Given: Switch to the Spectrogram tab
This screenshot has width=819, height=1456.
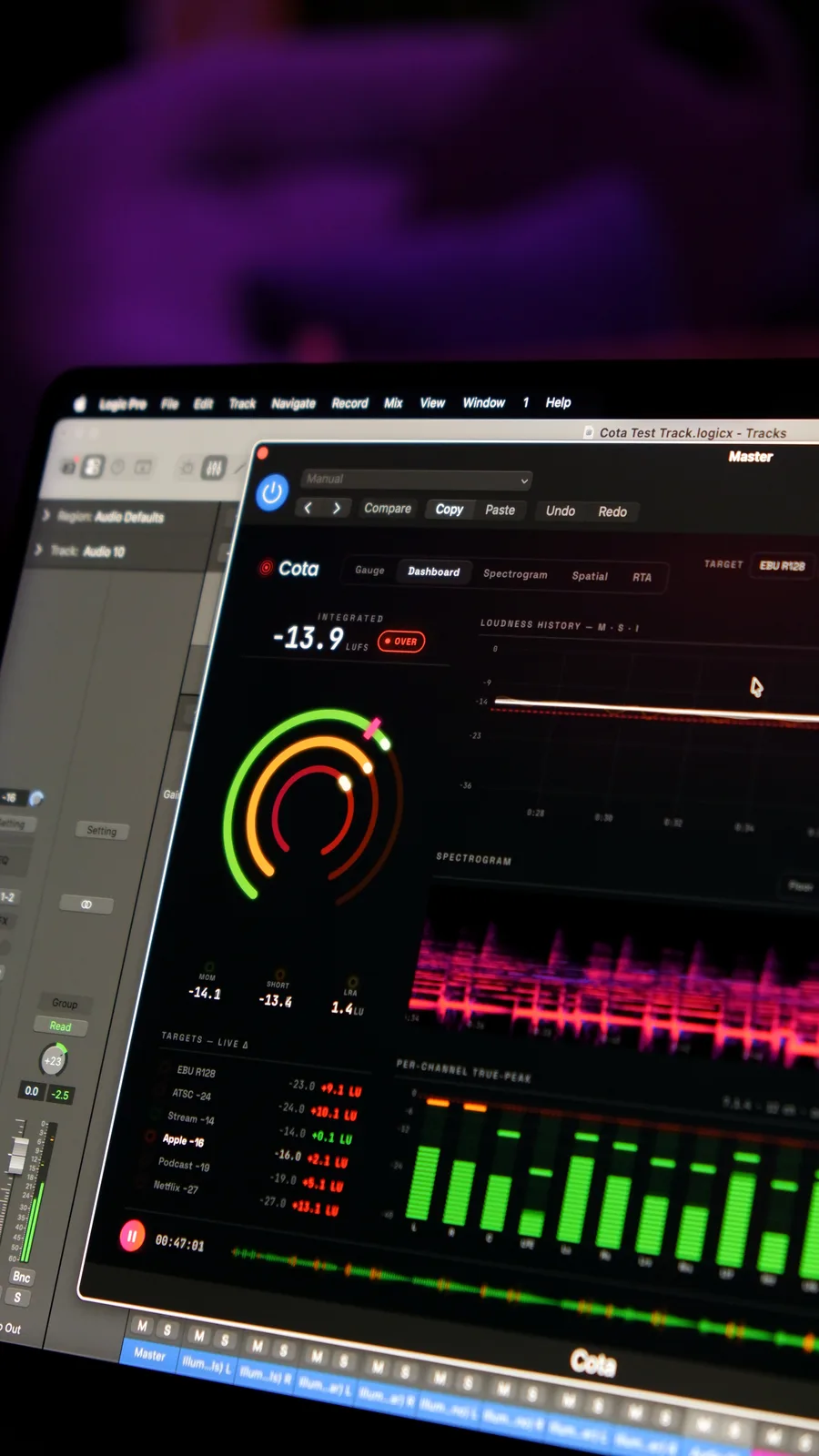Looking at the screenshot, I should (x=515, y=574).
